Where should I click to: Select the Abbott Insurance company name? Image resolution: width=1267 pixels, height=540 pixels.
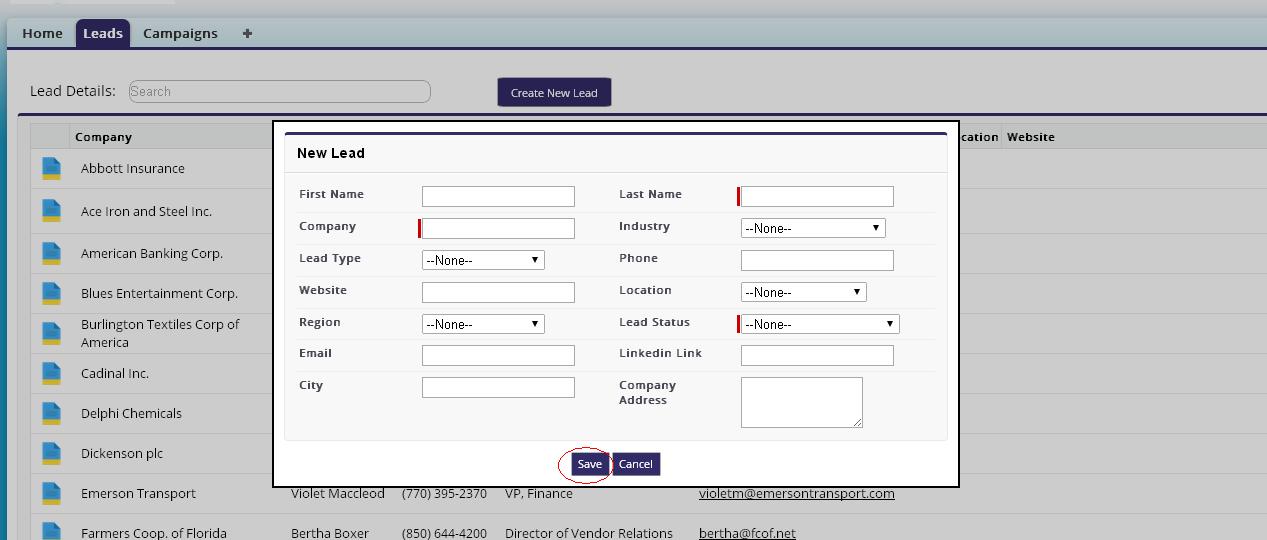point(133,168)
